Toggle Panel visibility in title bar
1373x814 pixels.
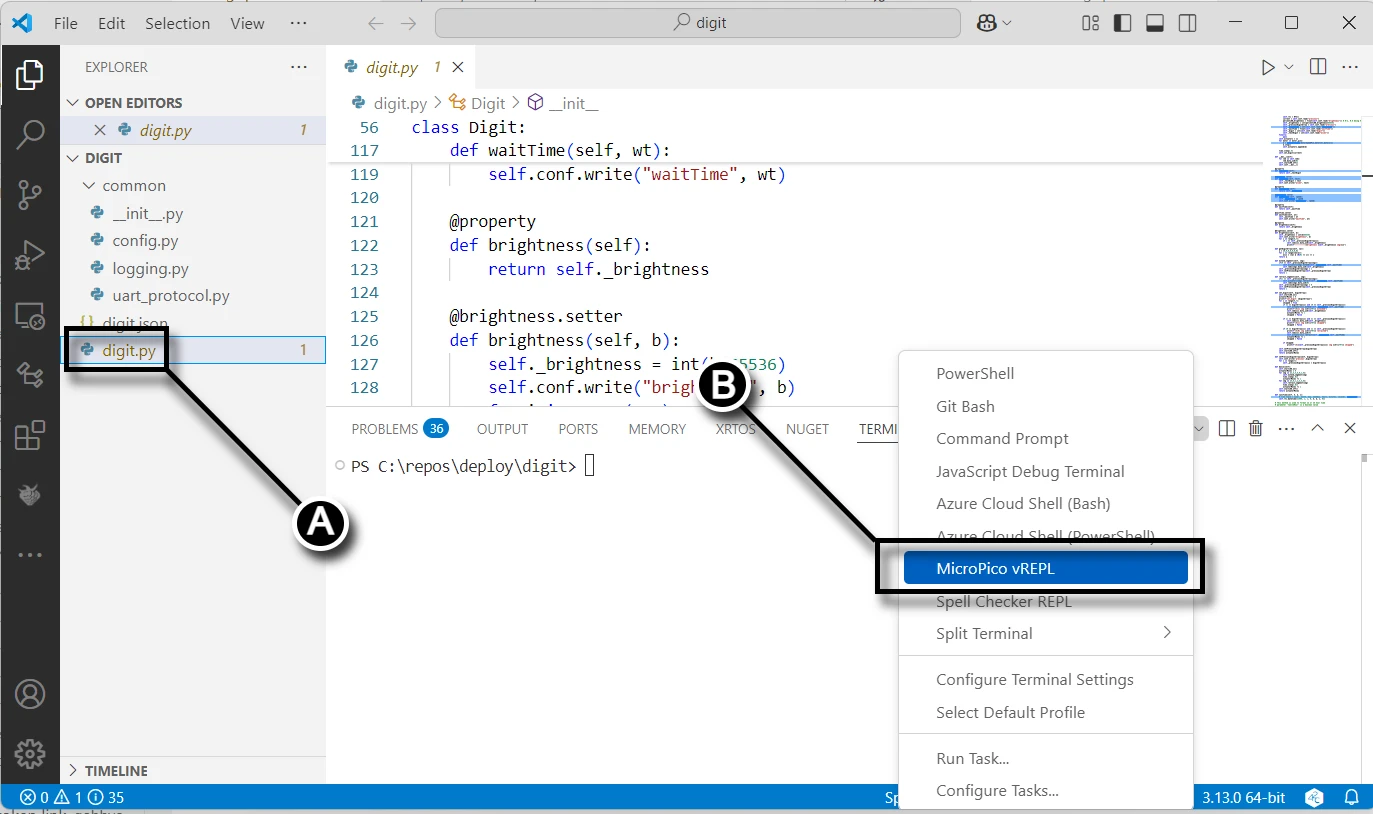coord(1155,23)
